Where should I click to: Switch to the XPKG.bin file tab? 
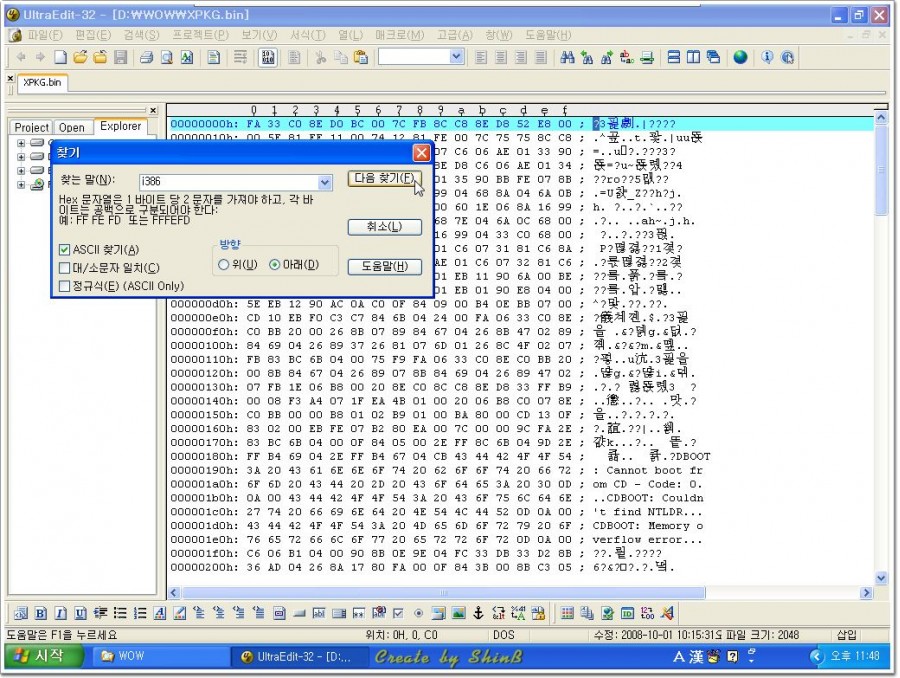coord(42,83)
